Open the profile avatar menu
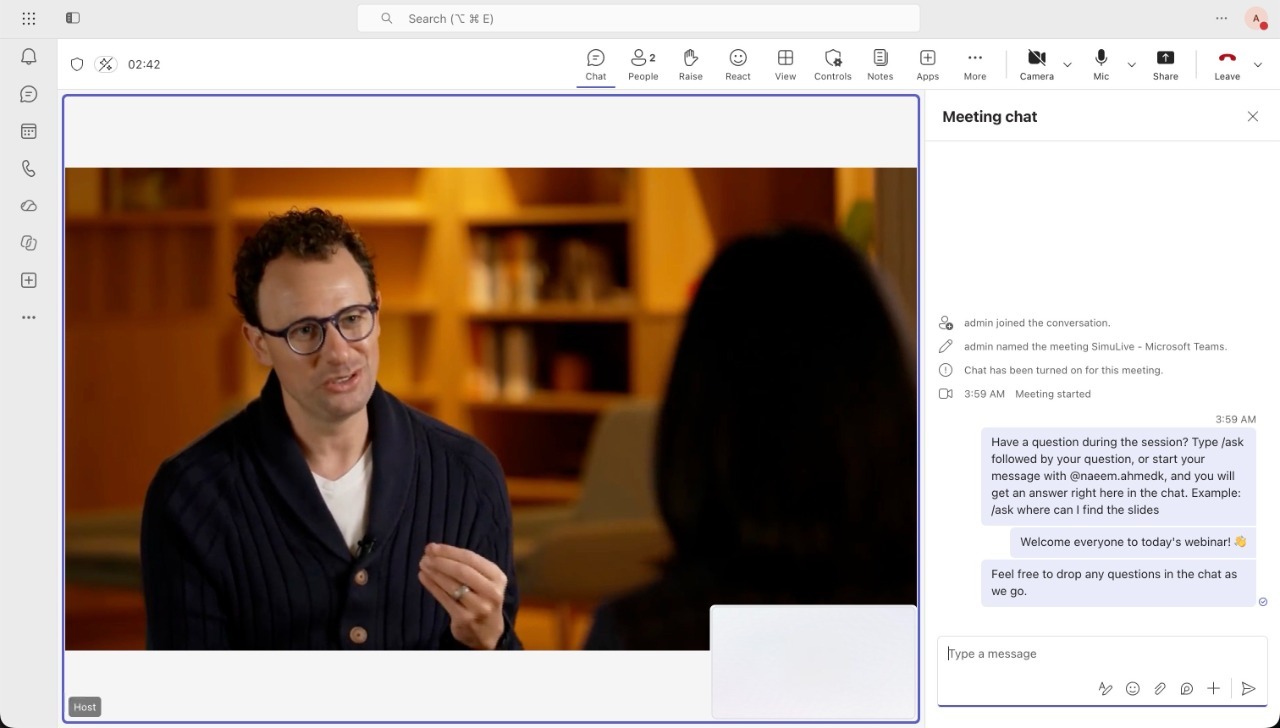Screen dimensions: 1280x728 tap(1256, 18)
